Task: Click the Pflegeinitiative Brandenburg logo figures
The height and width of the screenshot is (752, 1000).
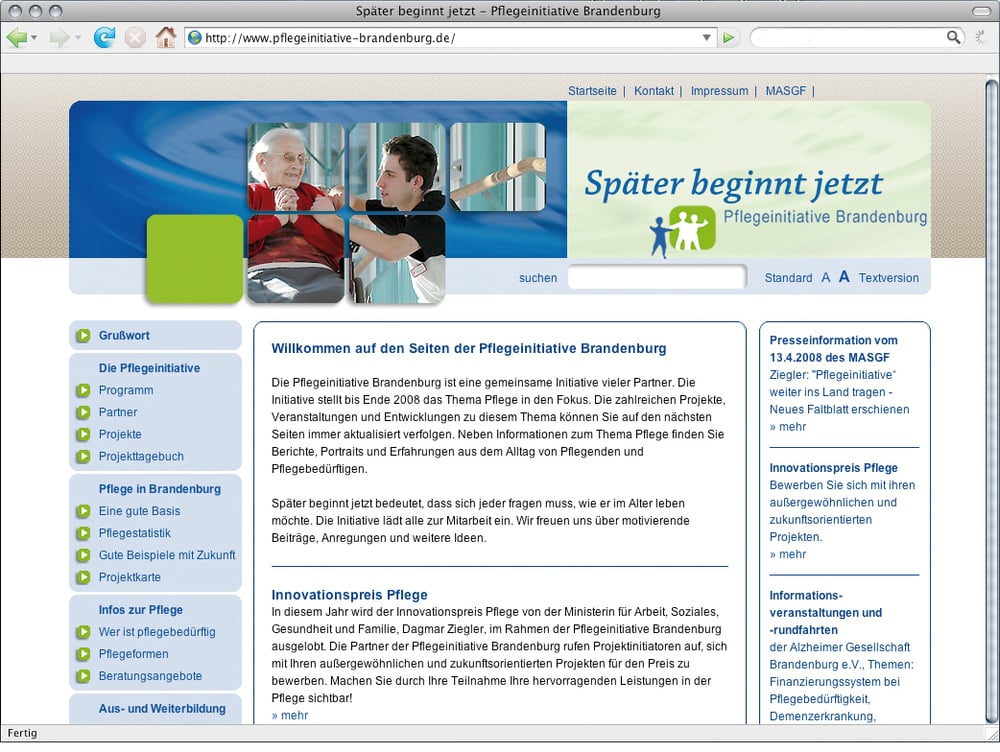Action: click(x=682, y=230)
